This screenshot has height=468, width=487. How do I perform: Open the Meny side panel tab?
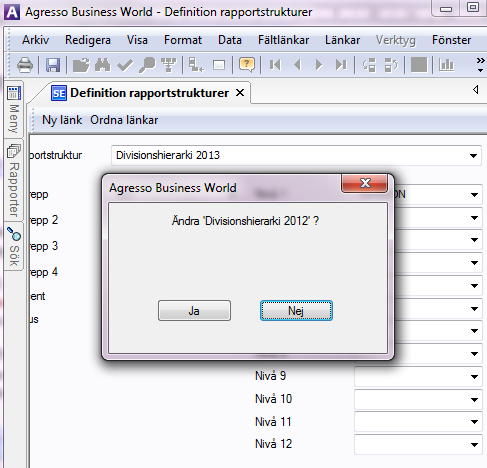[14, 110]
